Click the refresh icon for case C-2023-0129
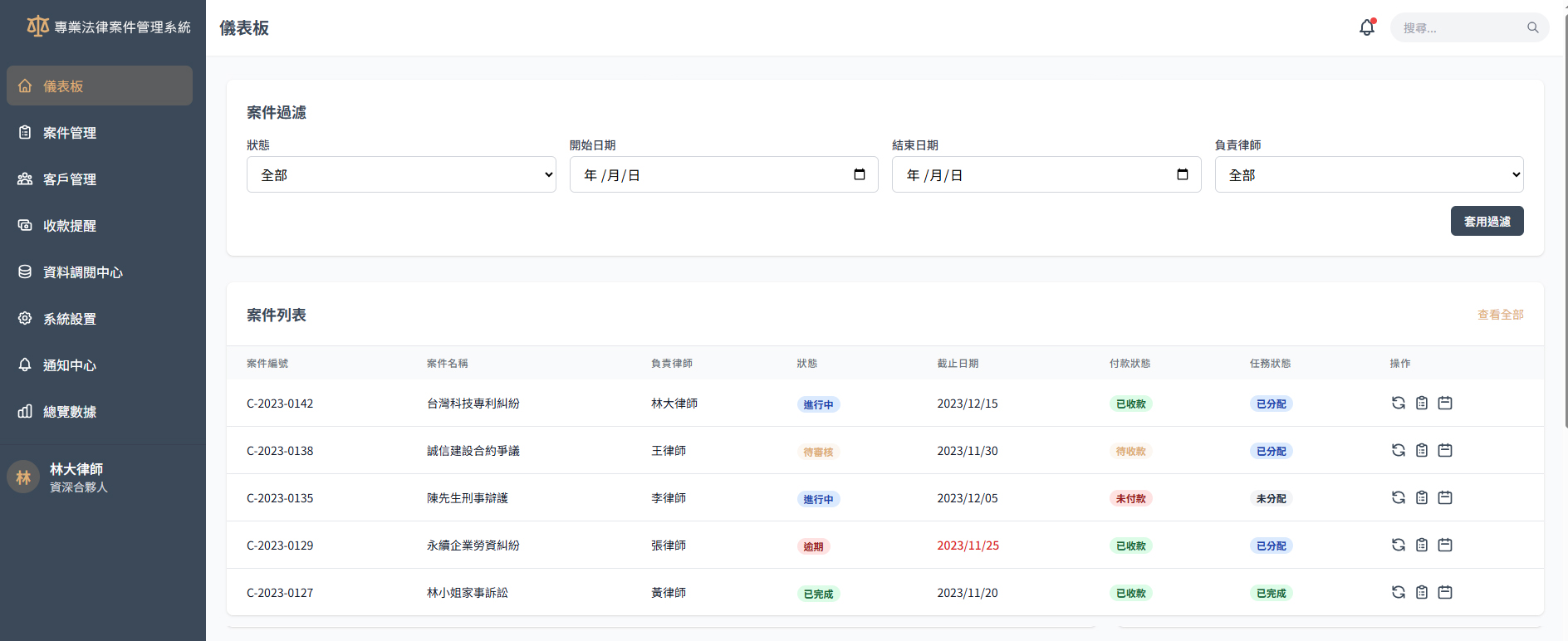The width and height of the screenshot is (1568, 641). click(x=1399, y=545)
